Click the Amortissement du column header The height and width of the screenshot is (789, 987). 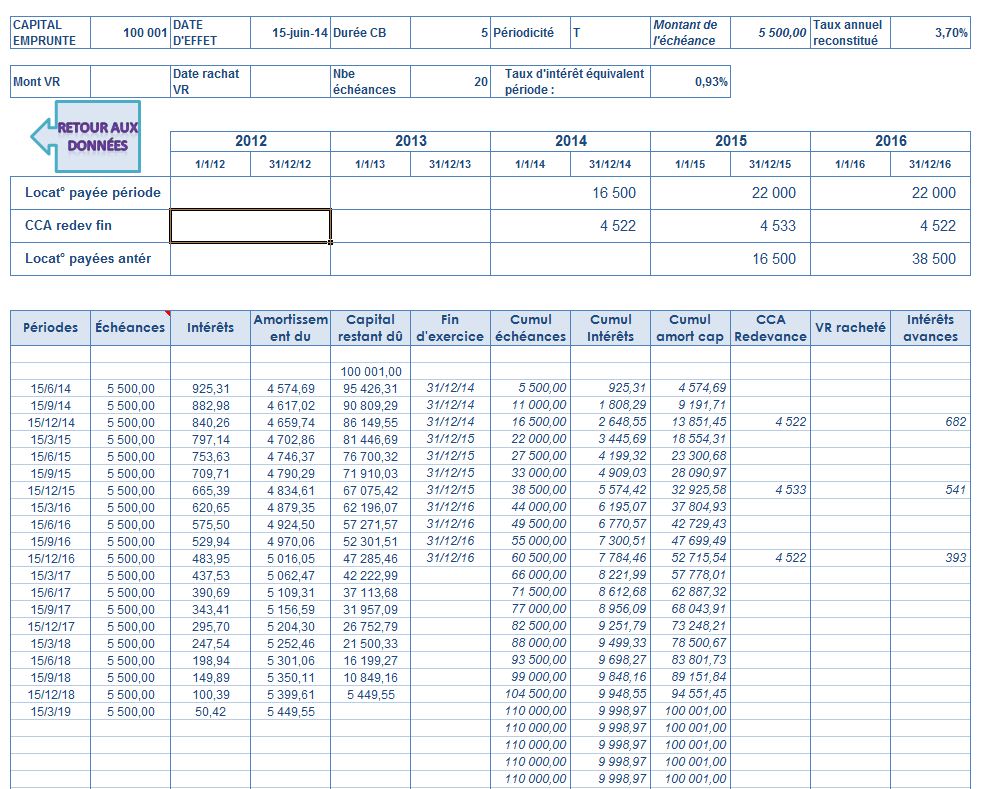[x=290, y=327]
